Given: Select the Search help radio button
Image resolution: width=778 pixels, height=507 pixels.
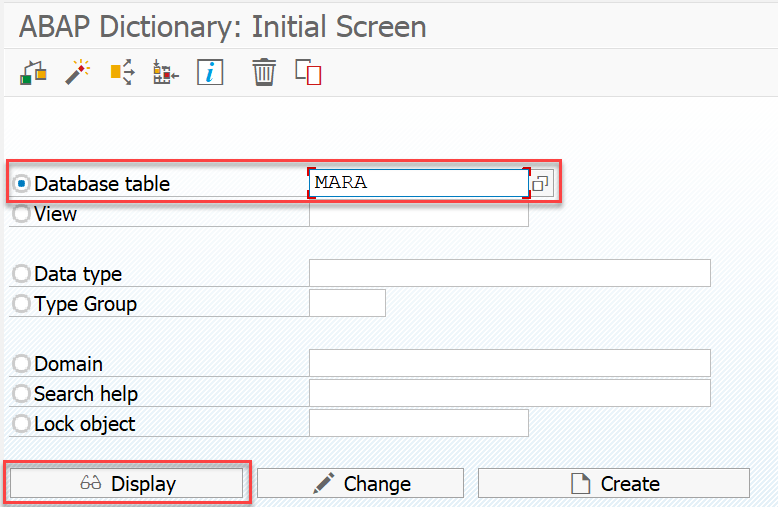Looking at the screenshot, I should click(22, 394).
